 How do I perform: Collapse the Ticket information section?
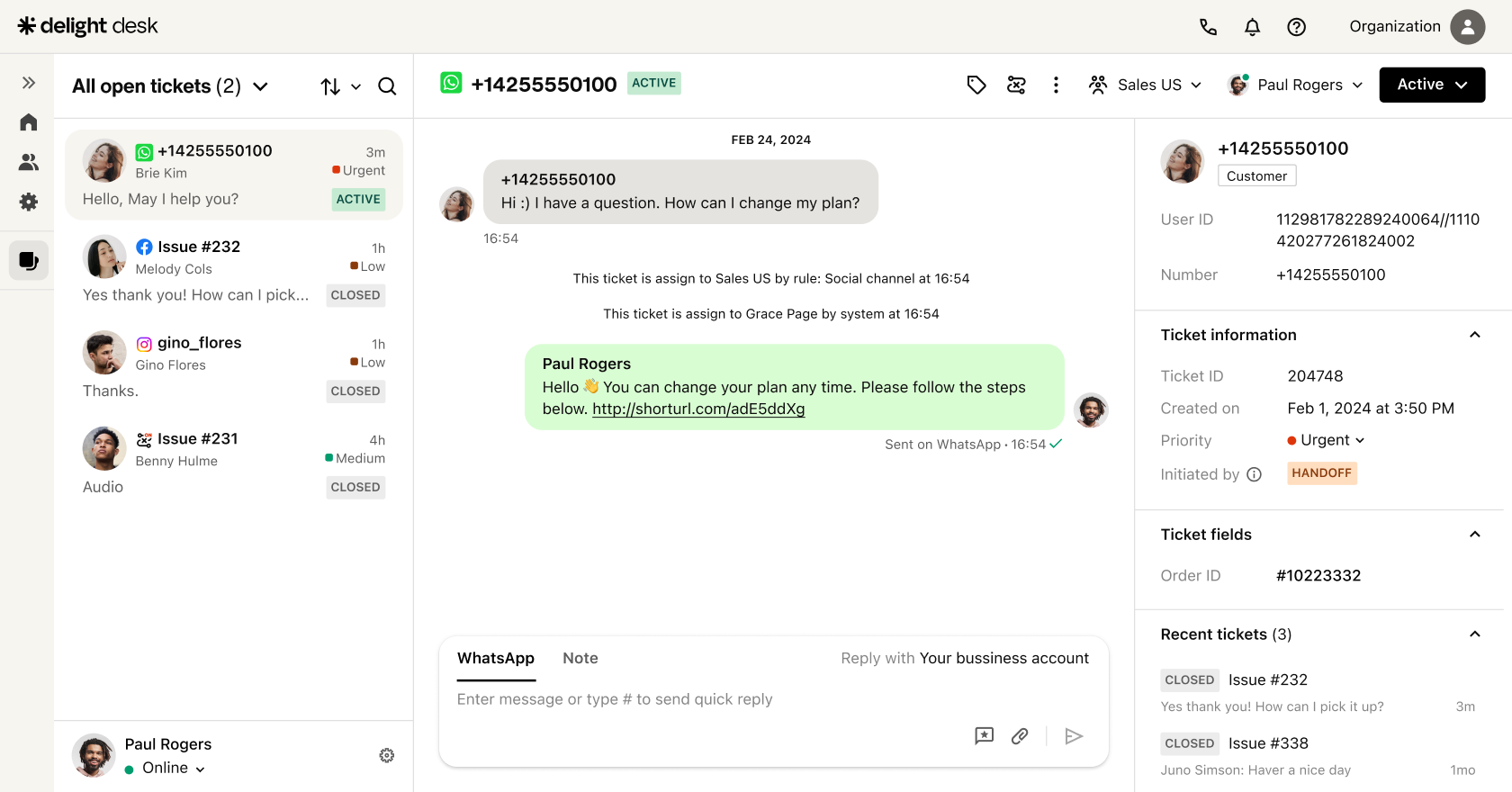click(x=1474, y=335)
